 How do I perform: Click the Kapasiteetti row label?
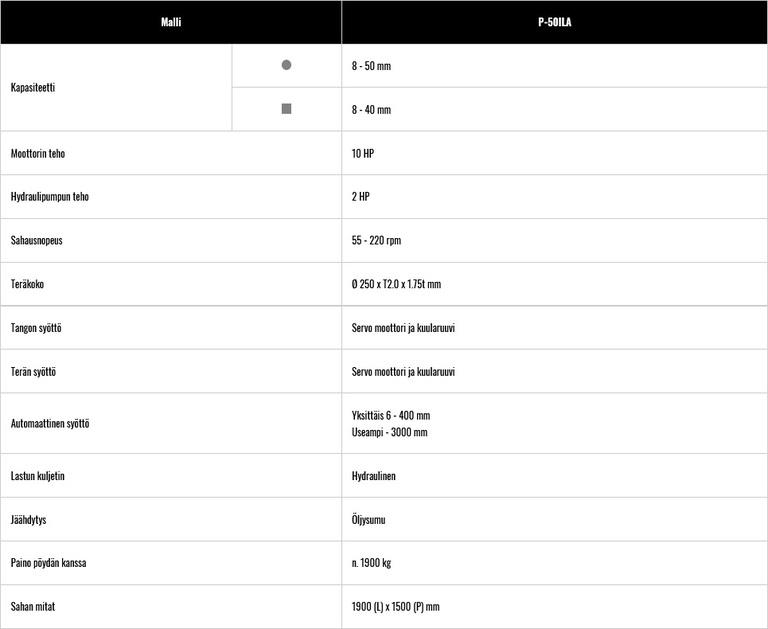tap(33, 88)
